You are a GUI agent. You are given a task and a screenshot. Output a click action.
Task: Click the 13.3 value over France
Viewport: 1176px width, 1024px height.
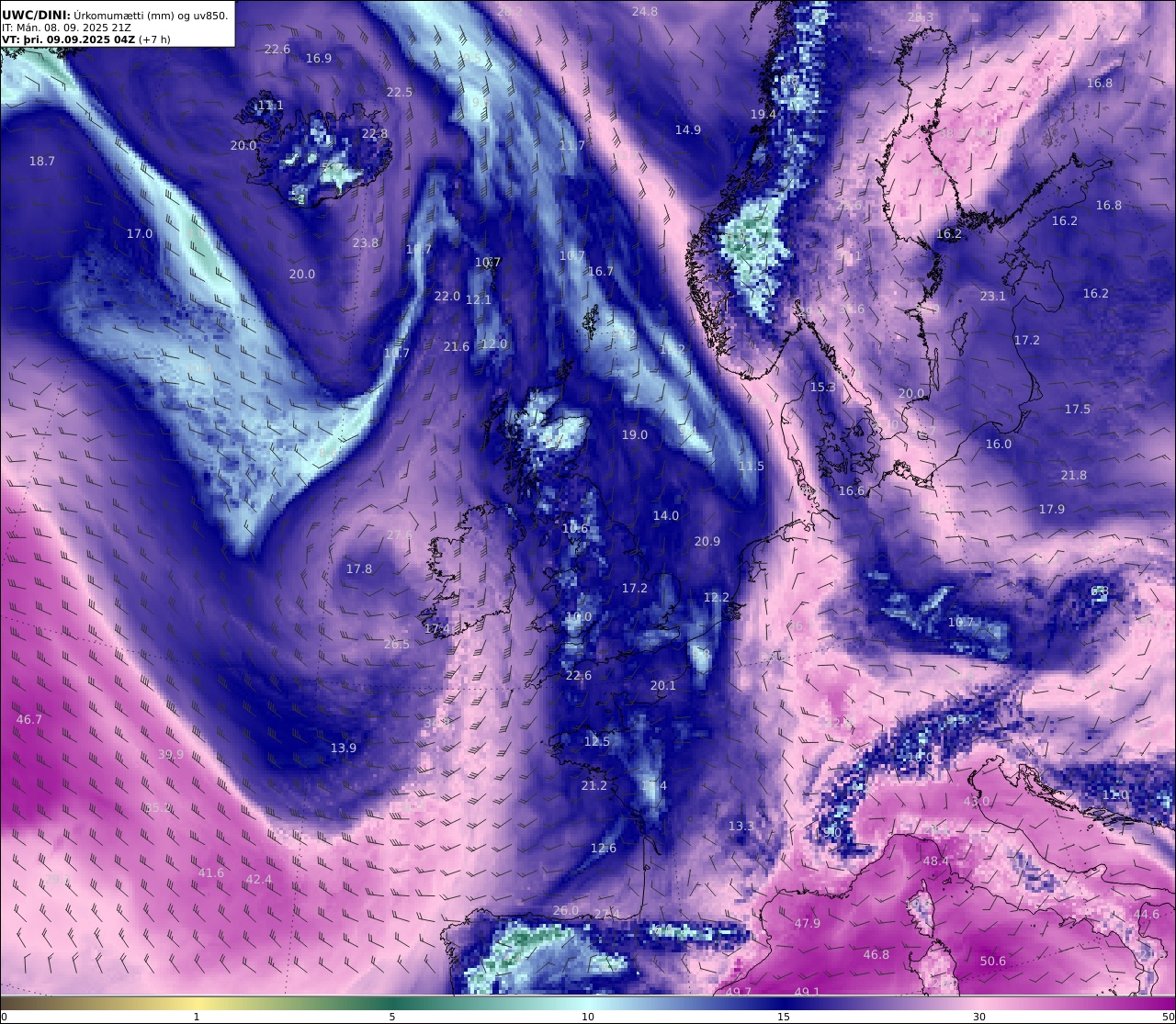pyautogui.click(x=741, y=826)
